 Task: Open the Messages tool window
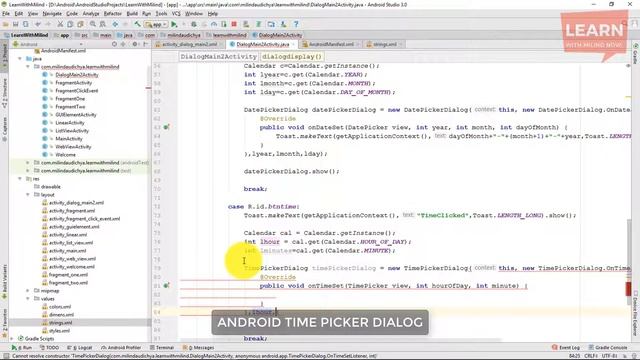pos(198,348)
